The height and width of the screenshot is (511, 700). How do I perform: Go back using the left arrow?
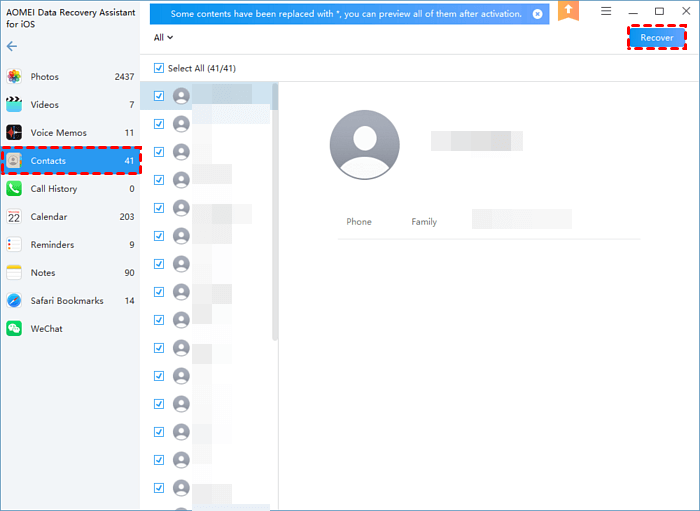point(12,47)
